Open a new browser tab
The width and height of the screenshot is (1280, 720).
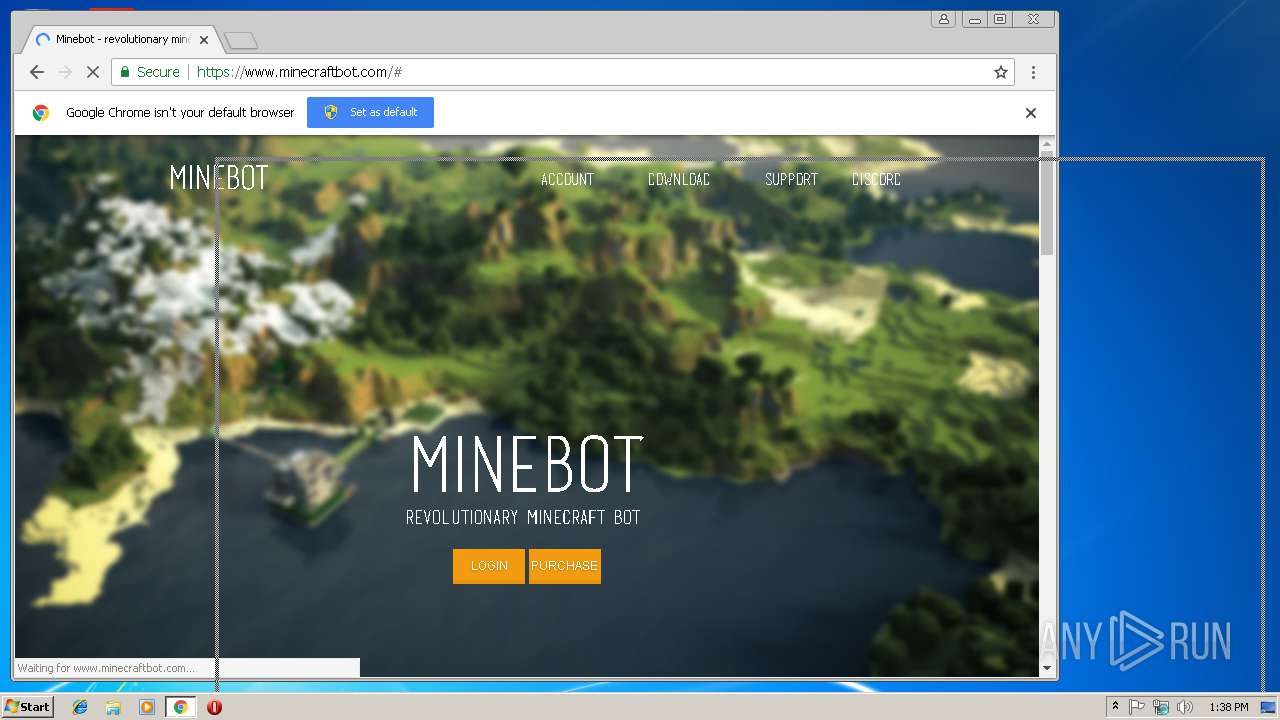click(241, 40)
